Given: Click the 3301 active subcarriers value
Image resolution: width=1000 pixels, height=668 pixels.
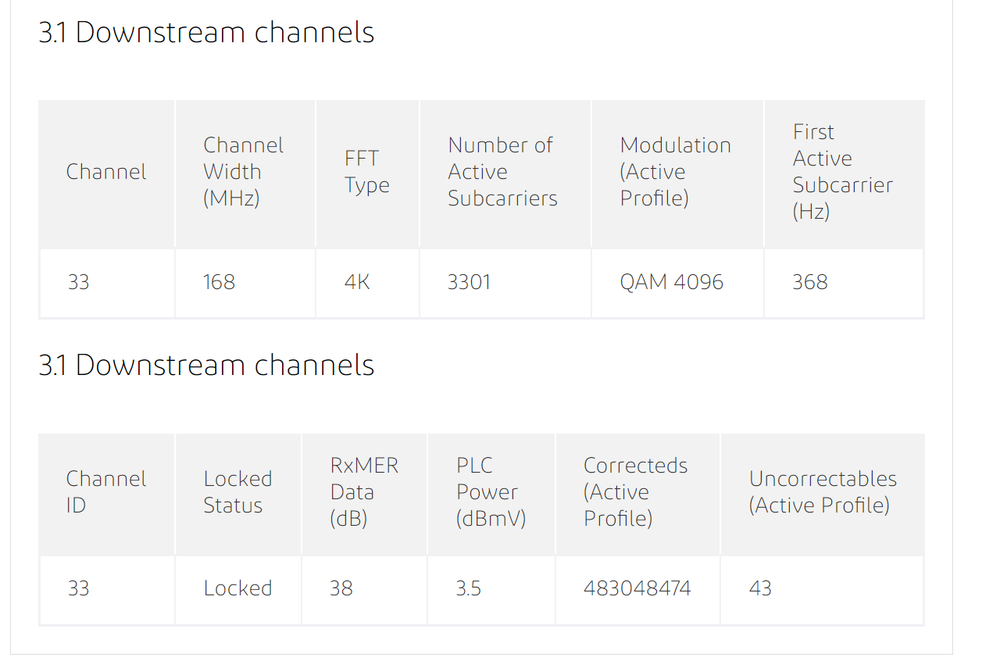Looking at the screenshot, I should [469, 282].
